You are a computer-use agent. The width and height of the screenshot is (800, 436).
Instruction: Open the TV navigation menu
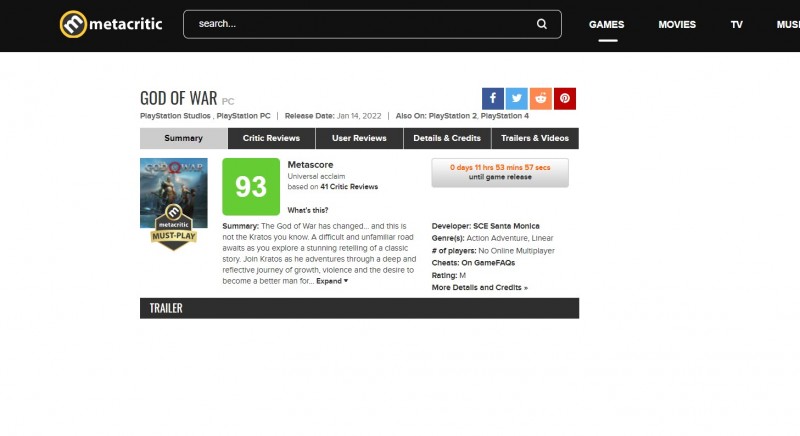point(736,24)
